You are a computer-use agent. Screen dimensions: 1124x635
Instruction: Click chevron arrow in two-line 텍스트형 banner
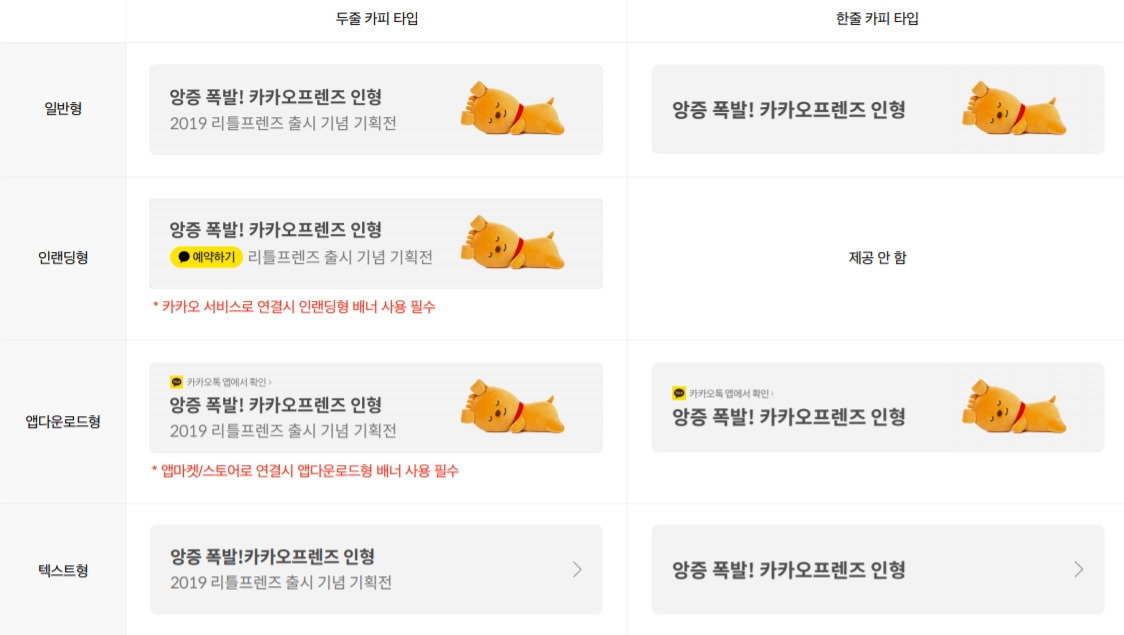point(577,570)
